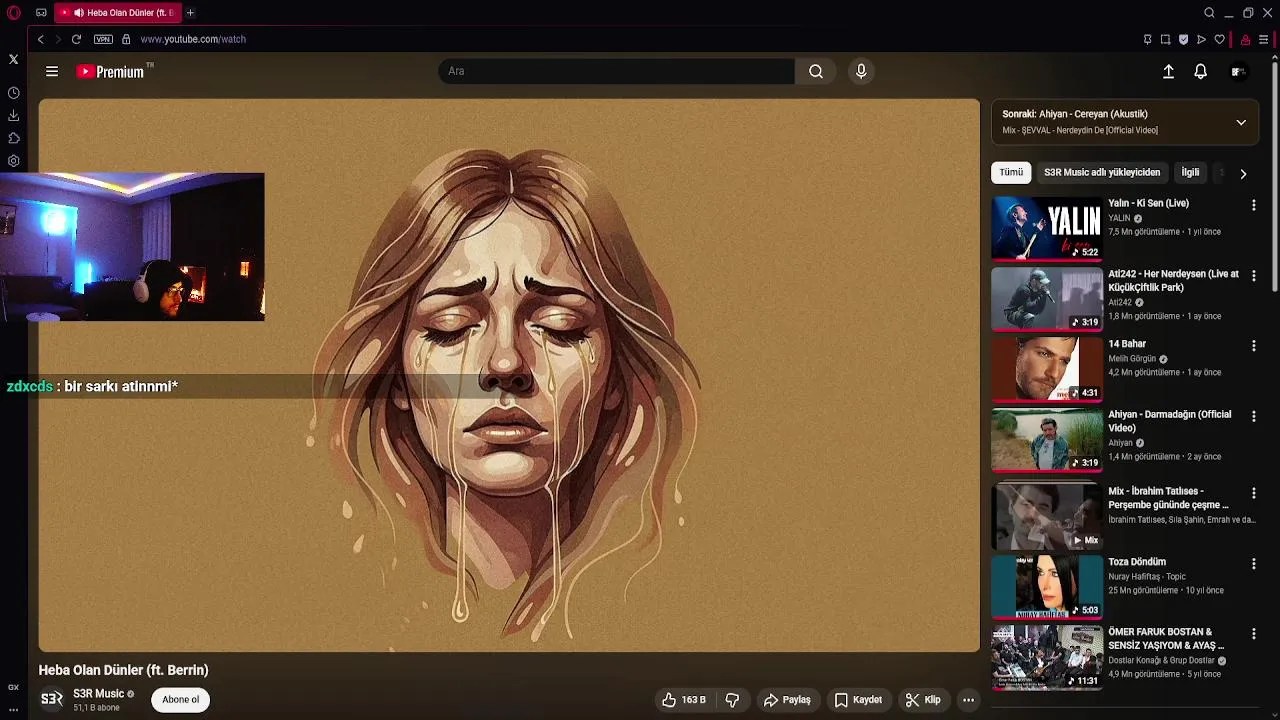The height and width of the screenshot is (720, 1280).
Task: Expand the Sonraki queue panel chevron
Action: click(1241, 122)
